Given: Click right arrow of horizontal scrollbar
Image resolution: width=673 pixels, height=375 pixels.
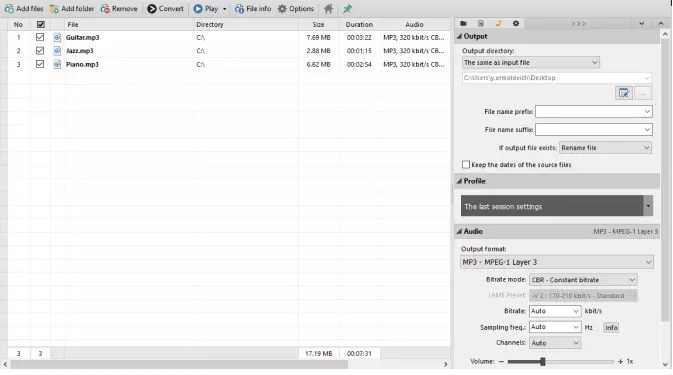Looking at the screenshot, I should pos(446,364).
